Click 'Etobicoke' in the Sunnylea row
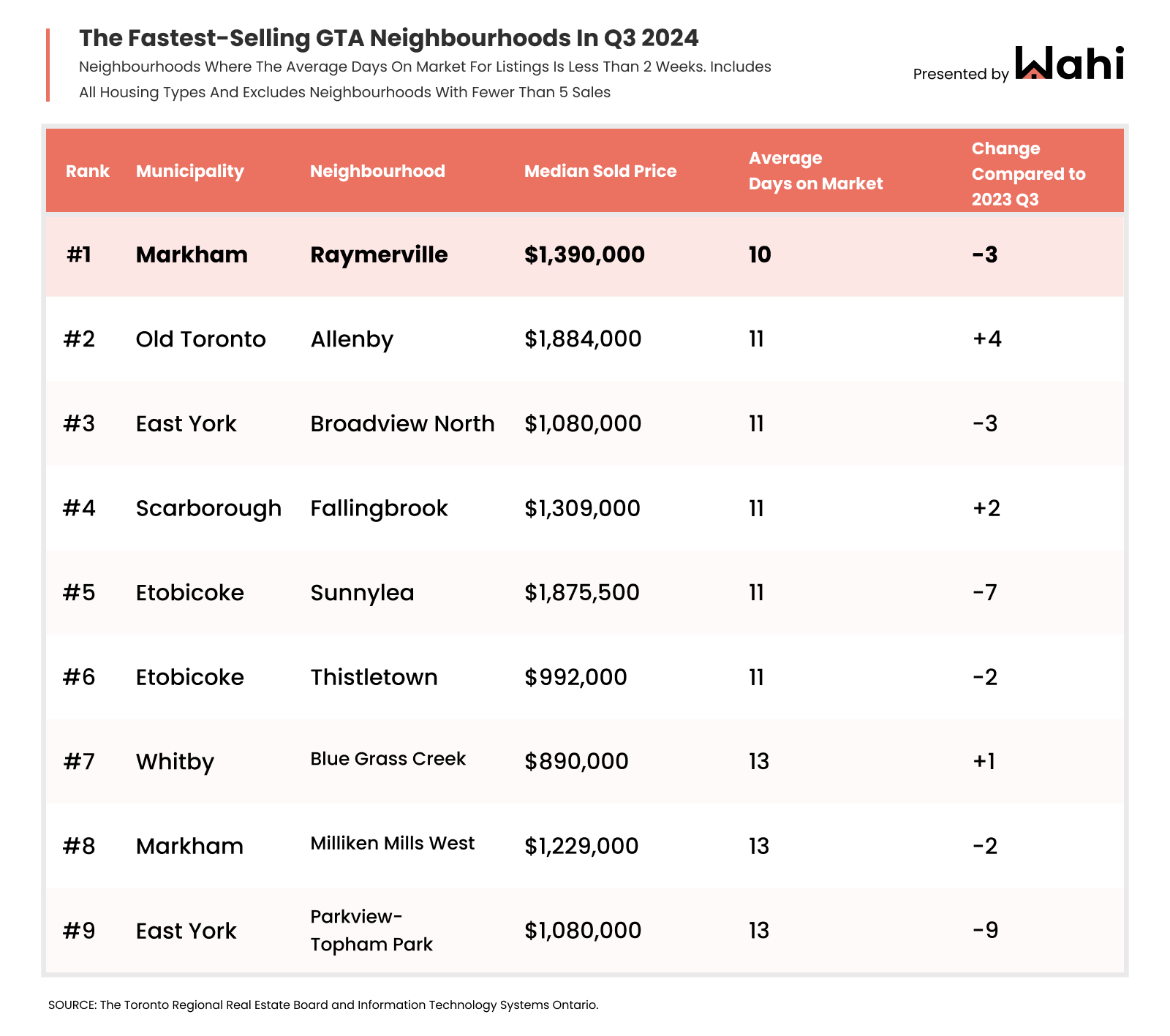The height and width of the screenshot is (1036, 1170). pyautogui.click(x=190, y=592)
